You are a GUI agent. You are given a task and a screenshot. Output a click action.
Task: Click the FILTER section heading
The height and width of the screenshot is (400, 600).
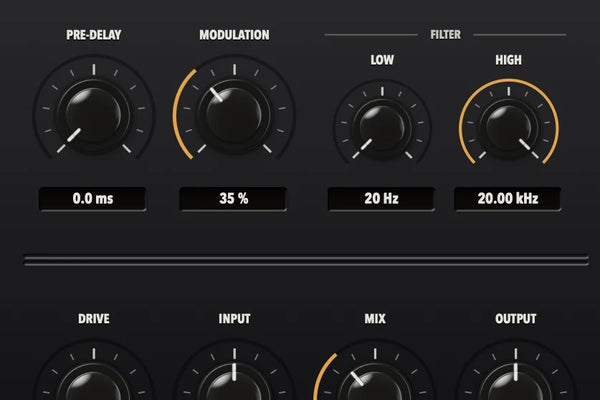(445, 34)
